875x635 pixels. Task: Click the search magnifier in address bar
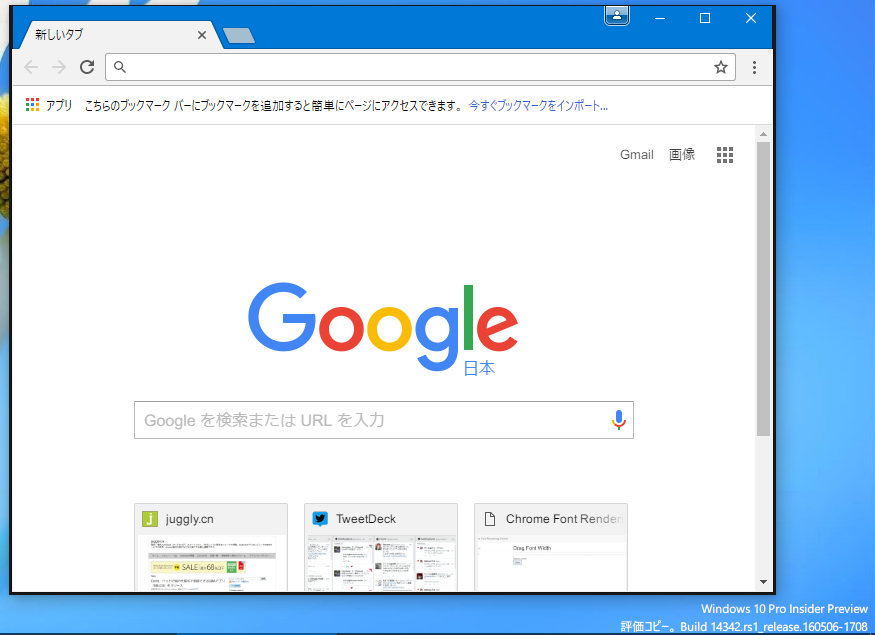(119, 68)
